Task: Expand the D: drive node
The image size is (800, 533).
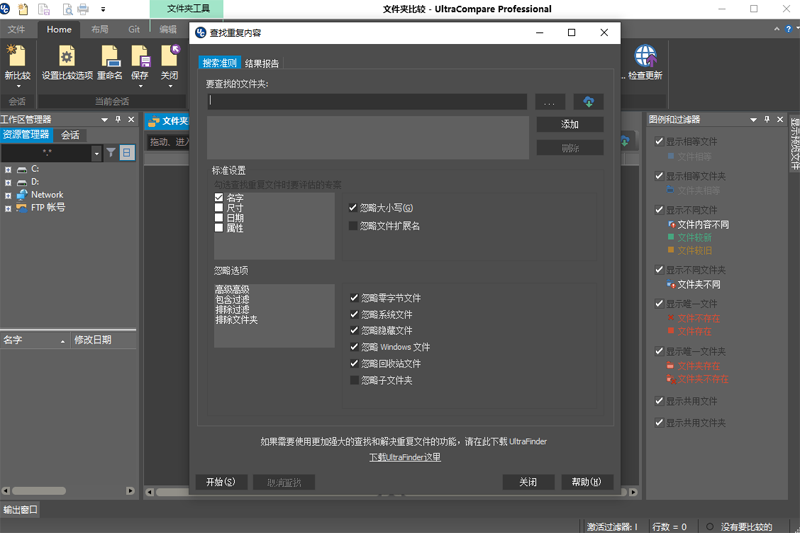Action: (8, 182)
